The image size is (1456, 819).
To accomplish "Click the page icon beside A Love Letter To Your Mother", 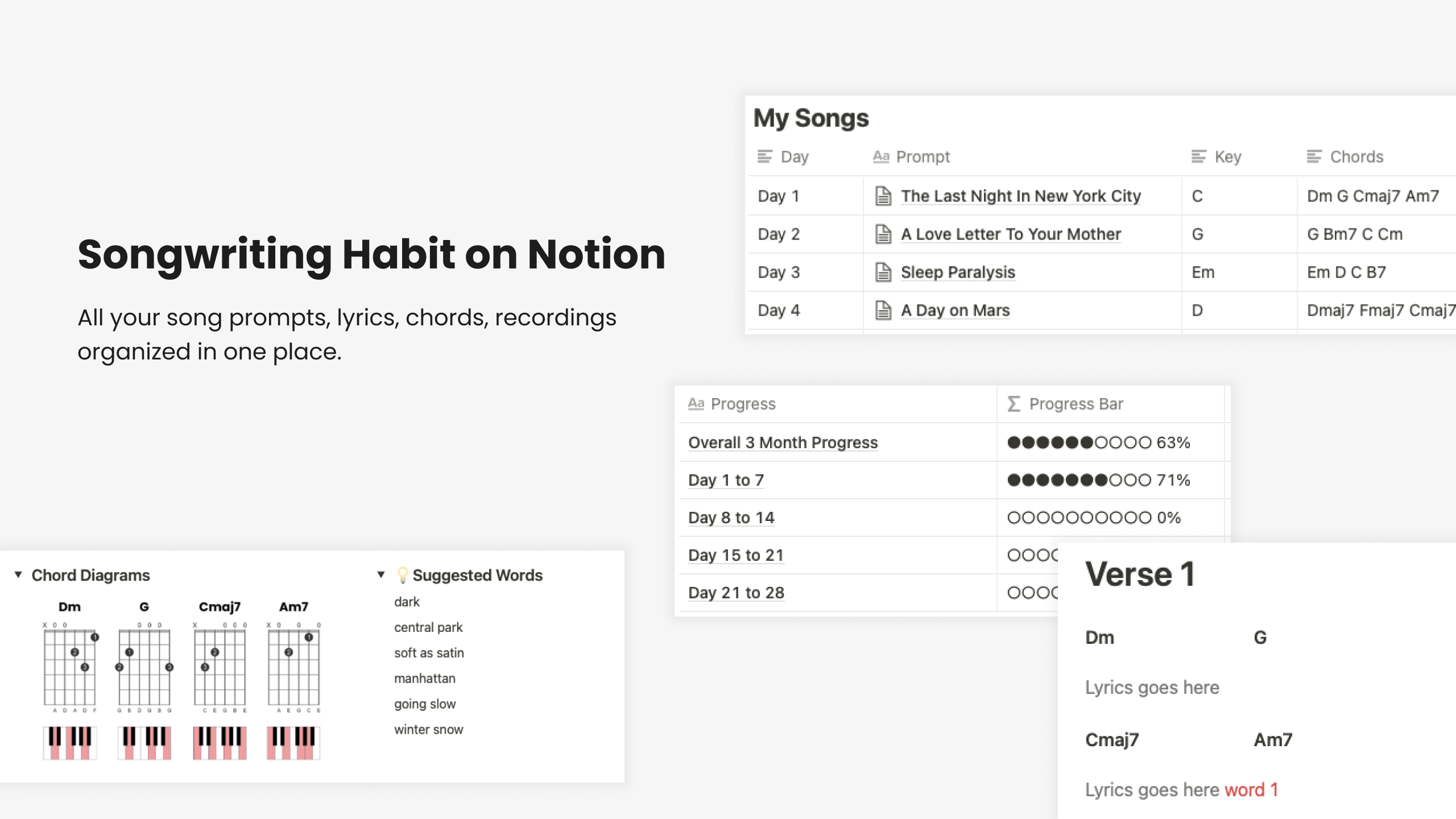I will click(883, 234).
